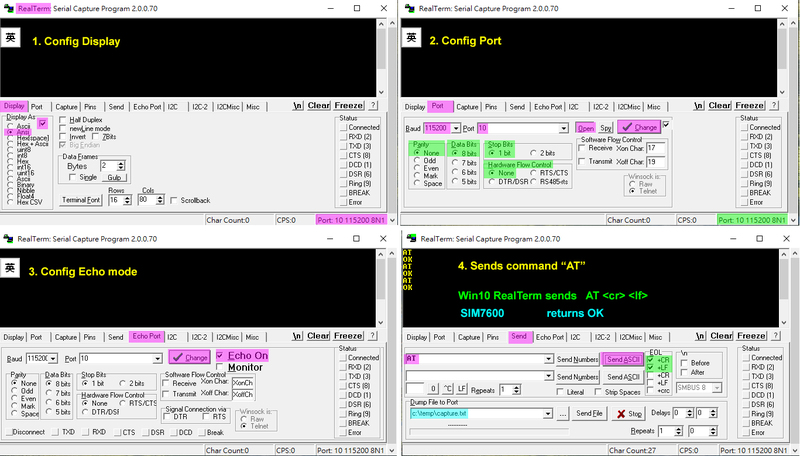Click Spy button in Config Port window
This screenshot has width=800, height=456.
click(x=606, y=128)
